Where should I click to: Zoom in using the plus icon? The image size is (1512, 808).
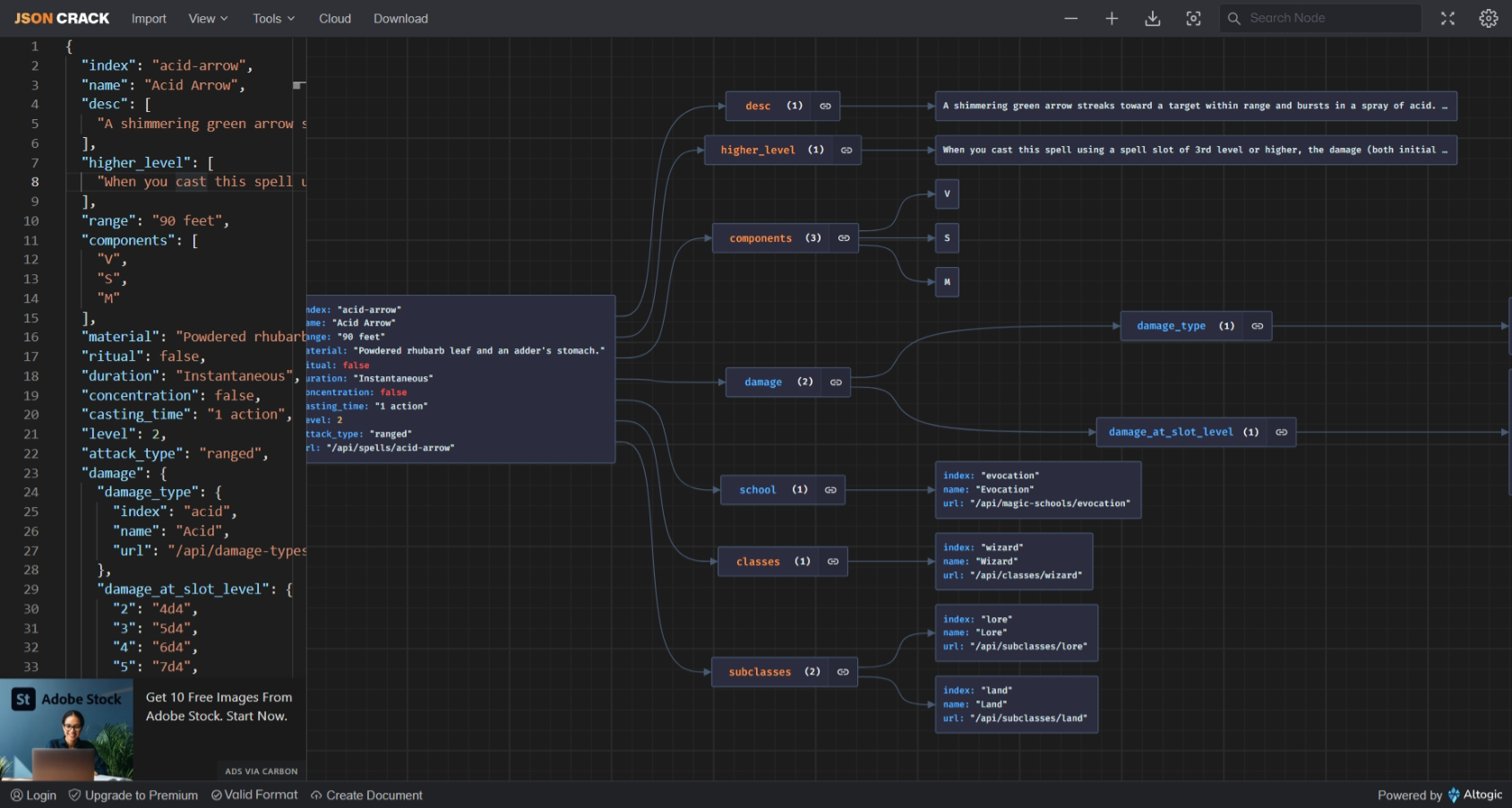click(x=1111, y=18)
